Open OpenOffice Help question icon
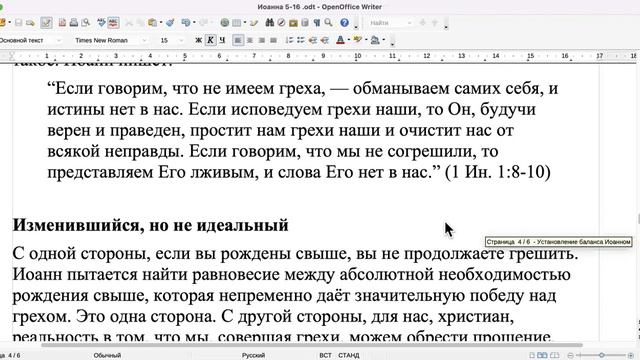Viewport: 640px width, 360px height. 344,23
